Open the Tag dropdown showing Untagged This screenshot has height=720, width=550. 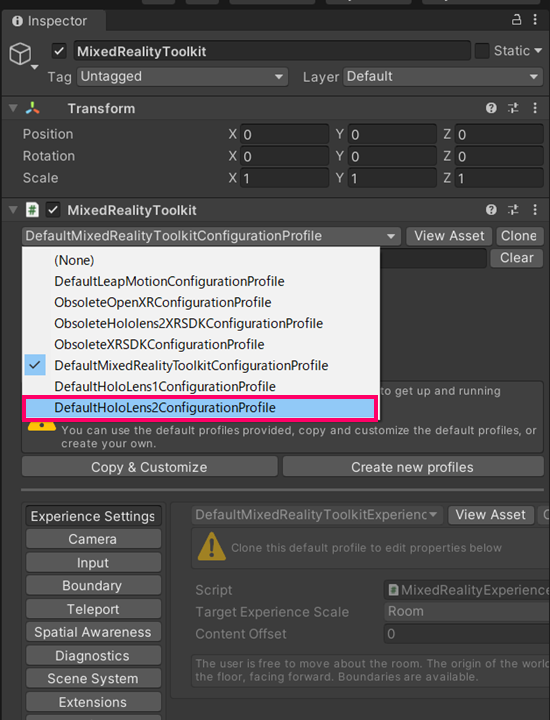pyautogui.click(x=183, y=77)
